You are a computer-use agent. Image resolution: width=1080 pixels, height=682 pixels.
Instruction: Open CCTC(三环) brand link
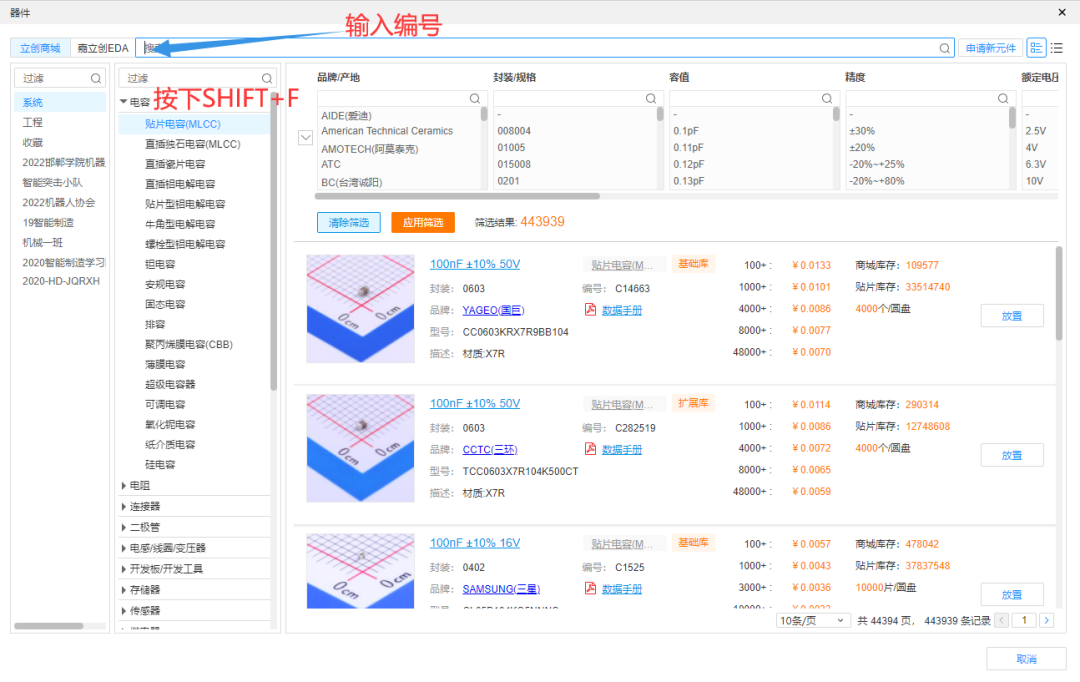(x=490, y=449)
